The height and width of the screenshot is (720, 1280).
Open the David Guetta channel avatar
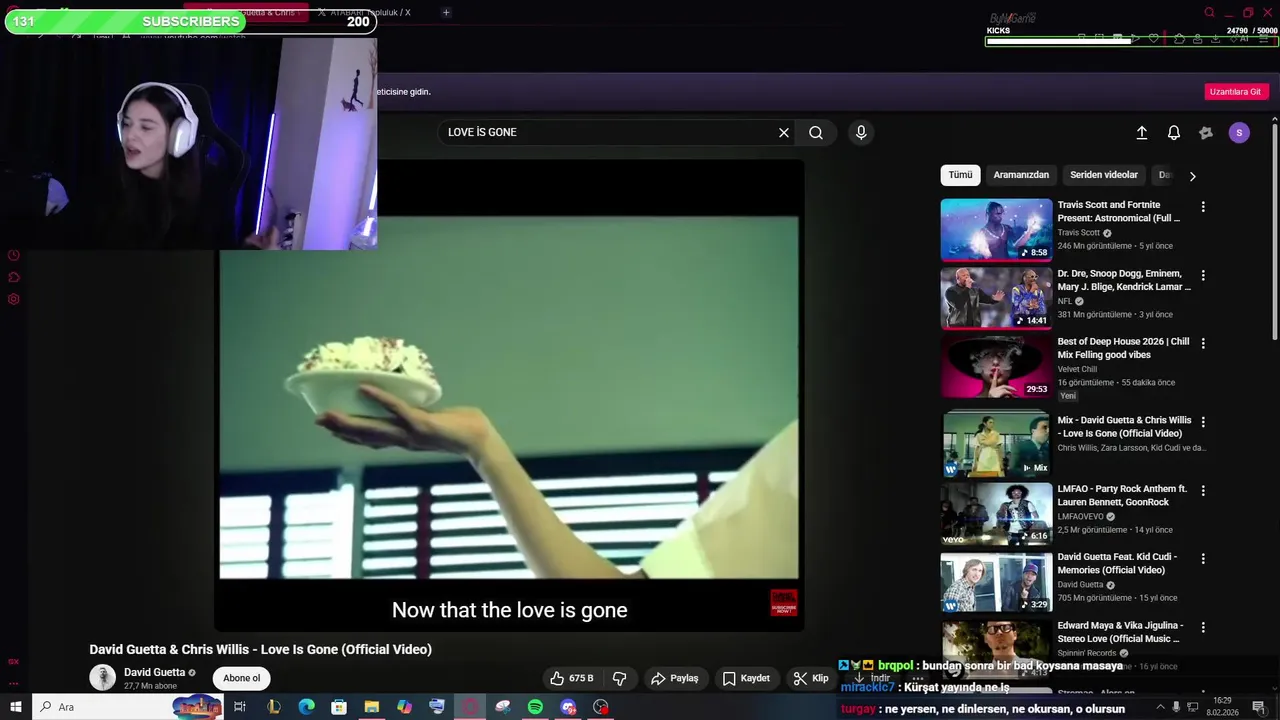click(x=103, y=677)
